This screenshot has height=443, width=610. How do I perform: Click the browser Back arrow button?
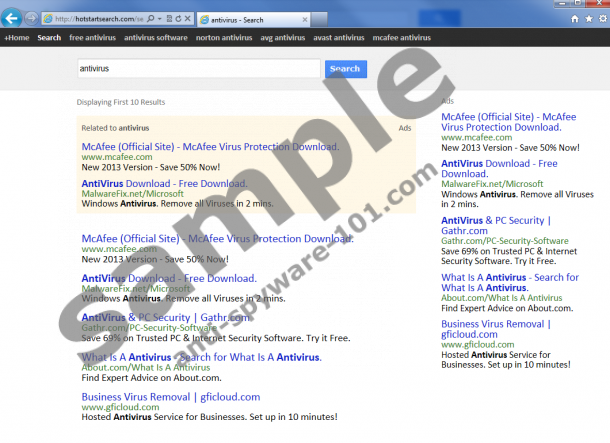pyautogui.click(x=12, y=18)
